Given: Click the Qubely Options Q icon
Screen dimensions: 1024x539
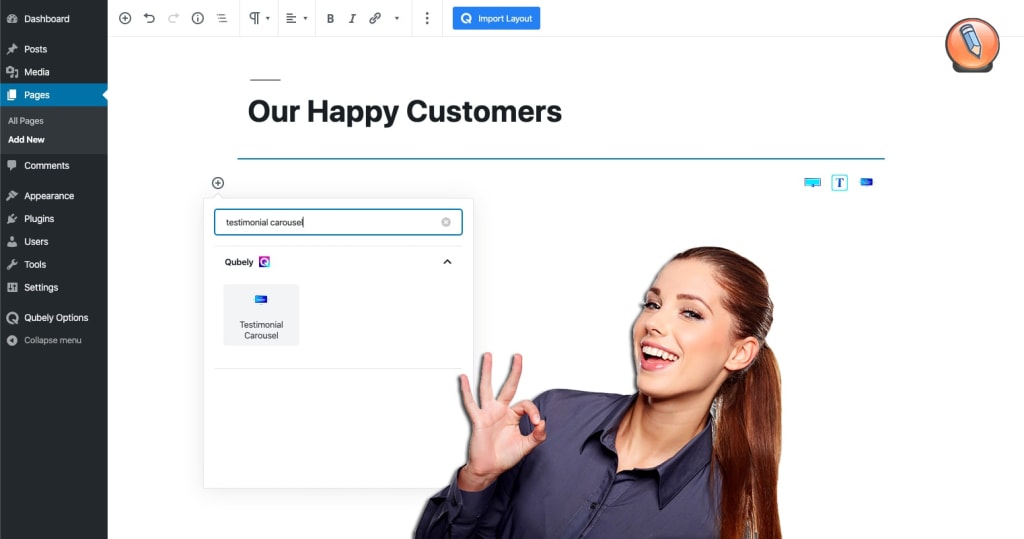Looking at the screenshot, I should pyautogui.click(x=12, y=318).
